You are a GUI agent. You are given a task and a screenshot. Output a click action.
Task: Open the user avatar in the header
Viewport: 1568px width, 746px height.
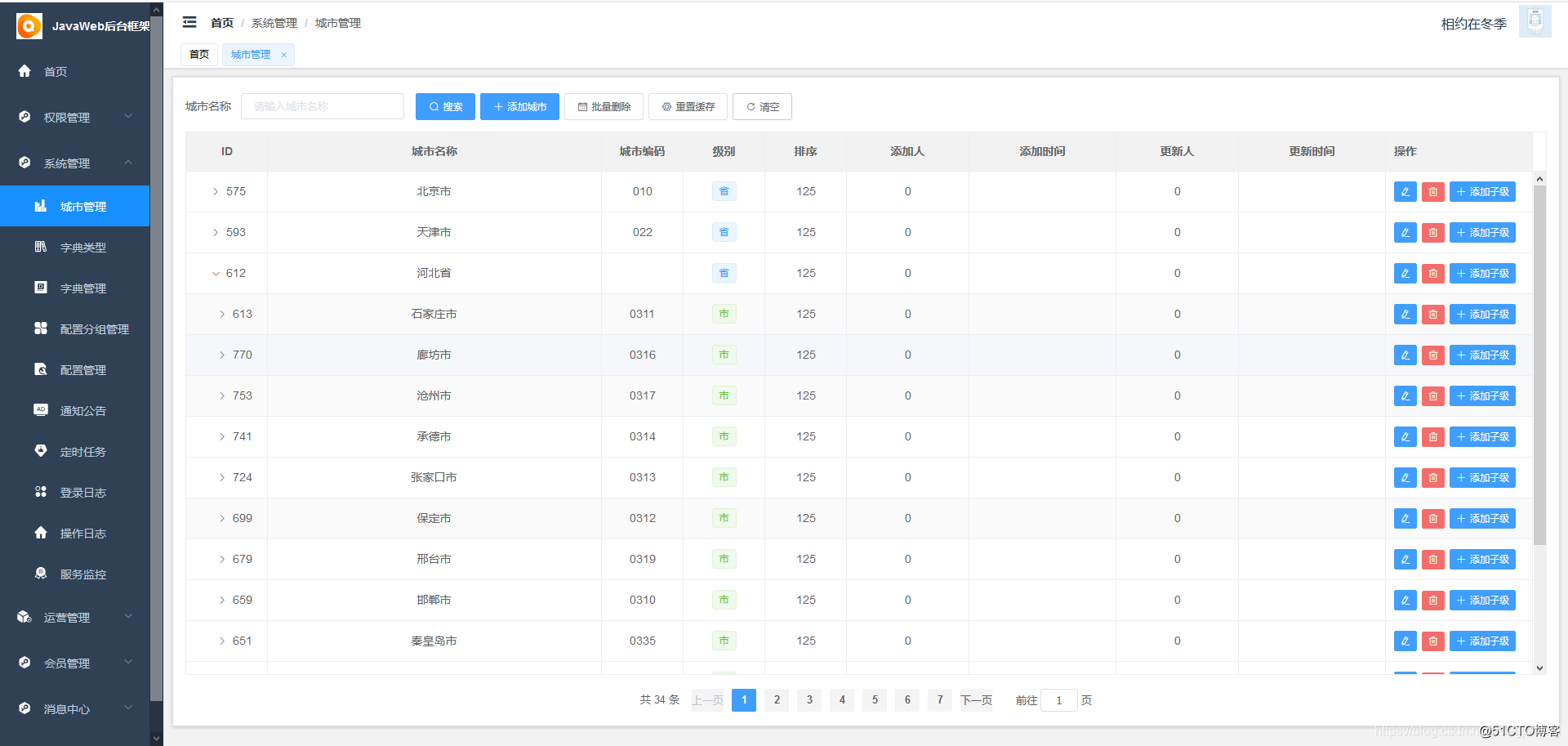coord(1535,22)
